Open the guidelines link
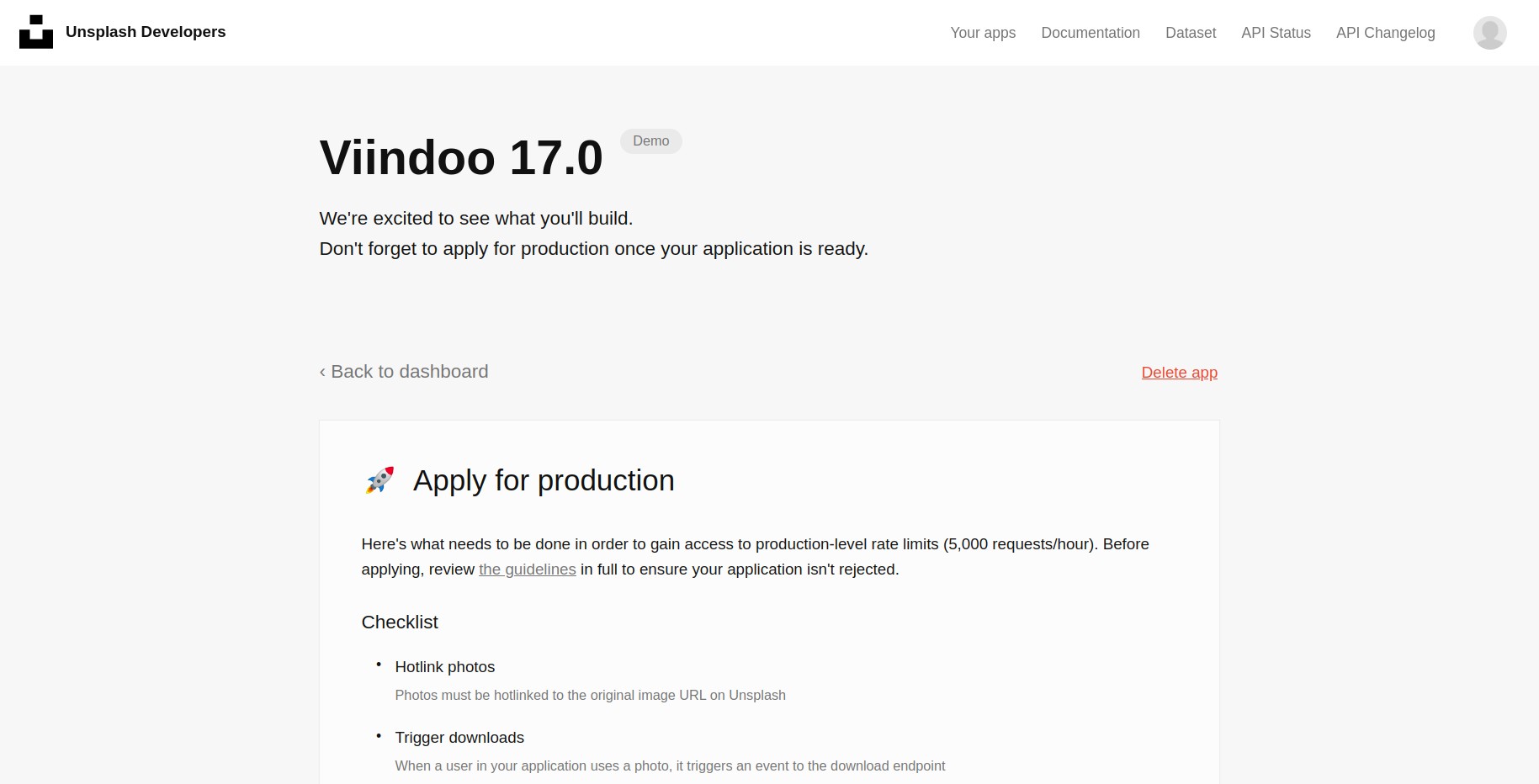This screenshot has width=1539, height=784. (527, 569)
